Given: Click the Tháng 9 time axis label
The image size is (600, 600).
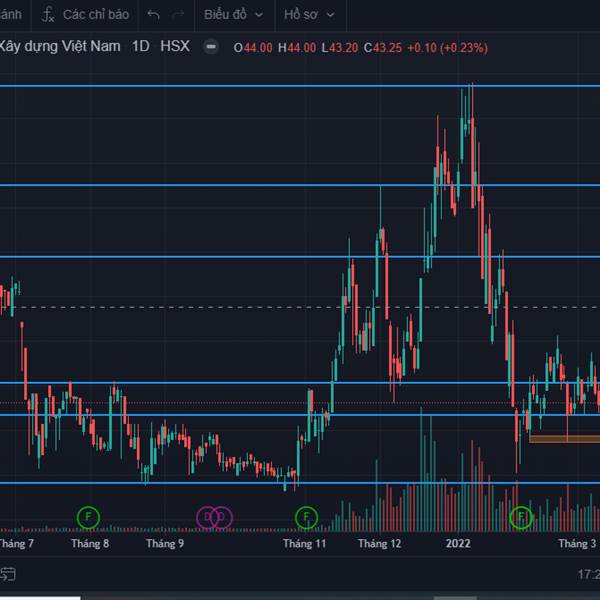Looking at the screenshot, I should (165, 543).
